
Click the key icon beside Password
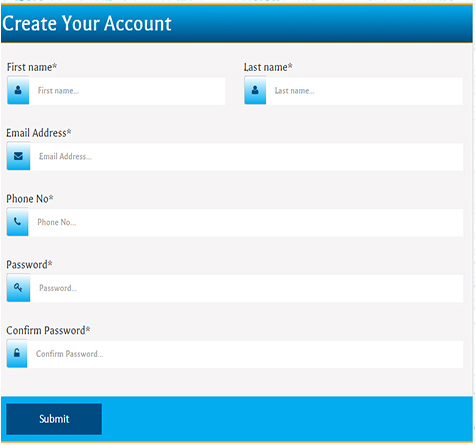click(x=18, y=287)
